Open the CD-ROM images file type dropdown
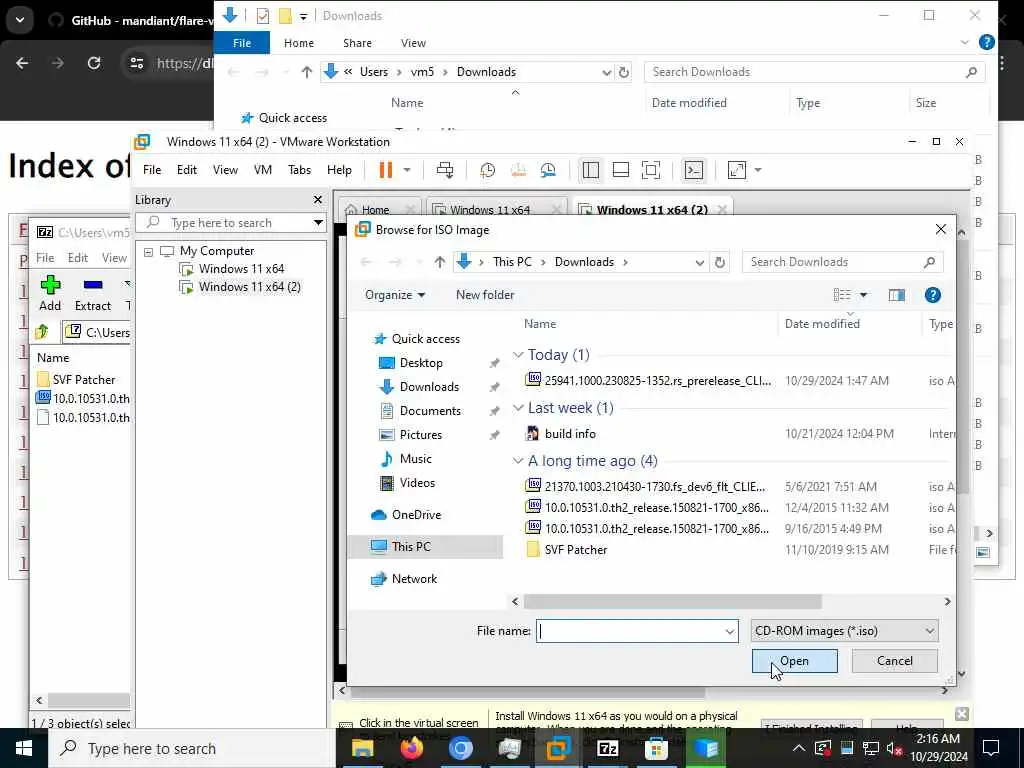 [844, 631]
